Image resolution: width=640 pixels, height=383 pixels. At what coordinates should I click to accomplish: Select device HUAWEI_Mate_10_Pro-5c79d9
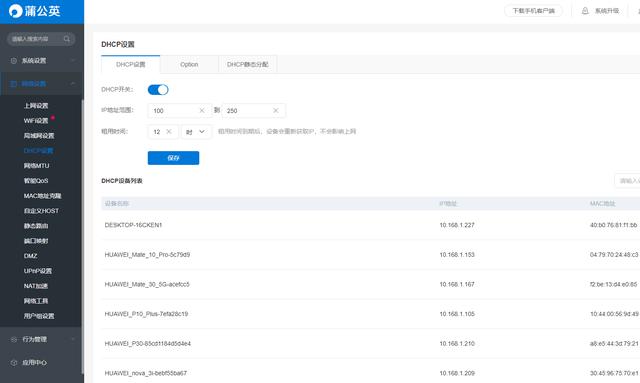click(147, 254)
